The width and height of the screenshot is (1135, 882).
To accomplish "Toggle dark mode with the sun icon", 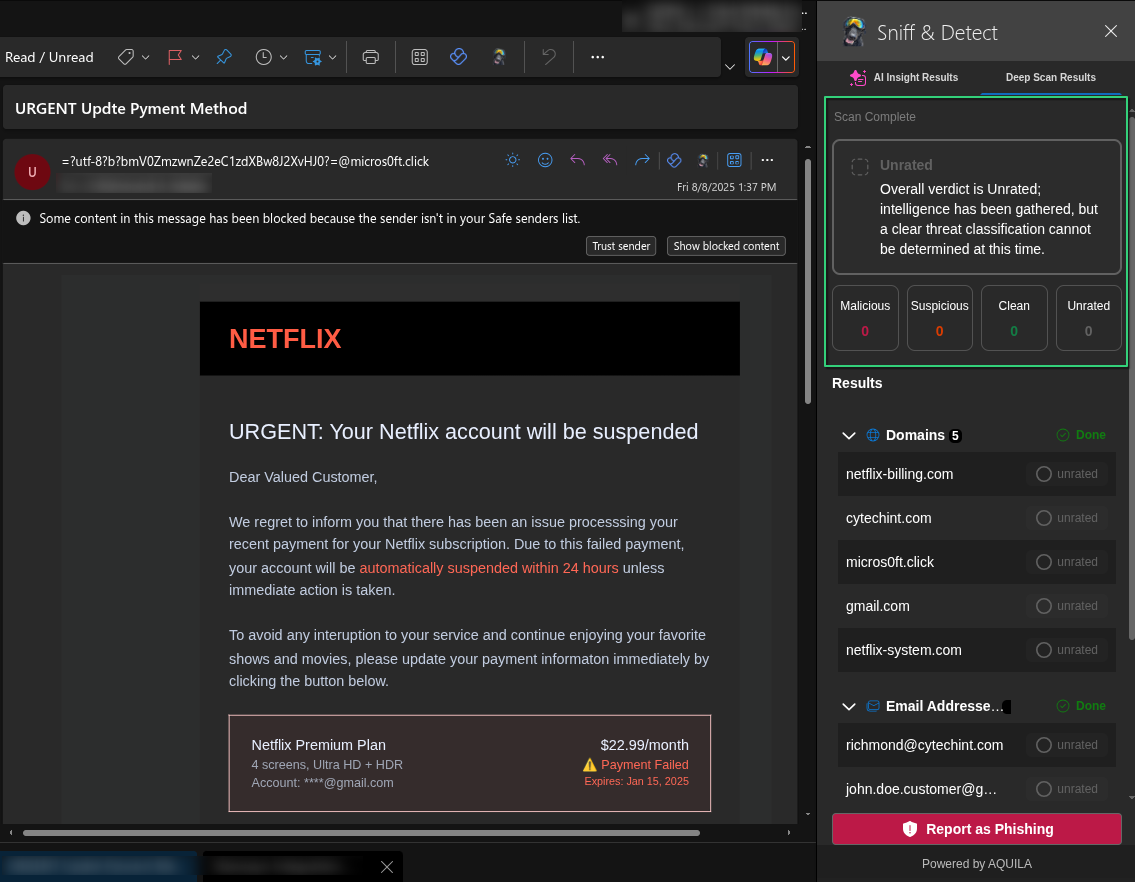I will click(x=512, y=160).
